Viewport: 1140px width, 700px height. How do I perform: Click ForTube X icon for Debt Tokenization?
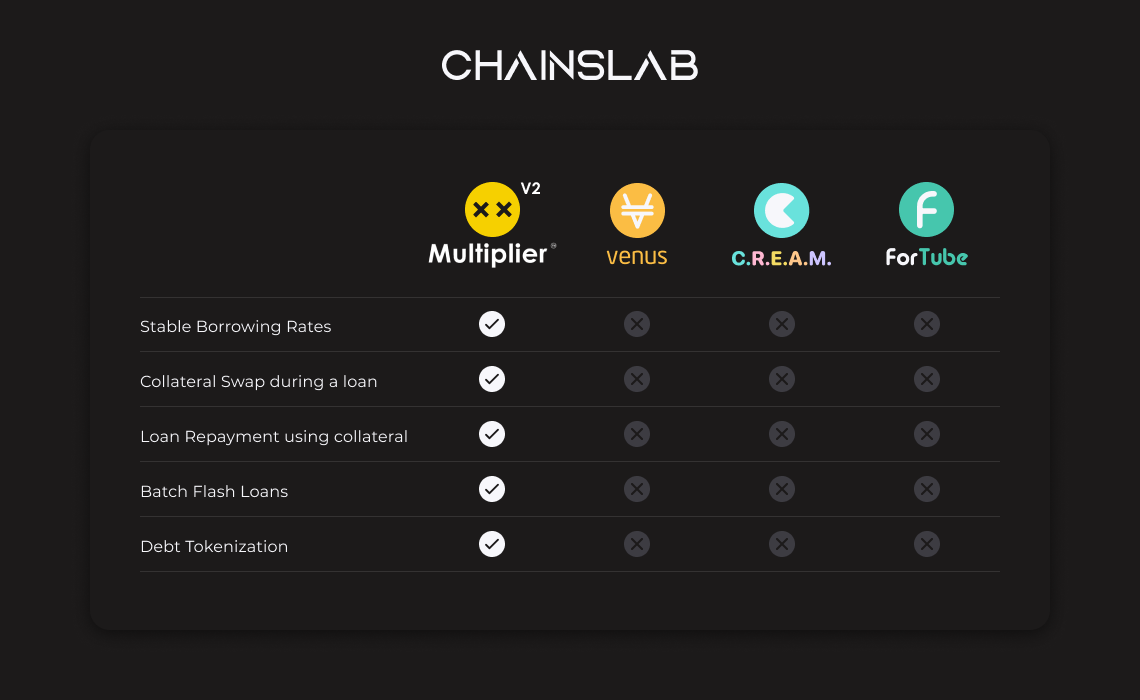[927, 544]
